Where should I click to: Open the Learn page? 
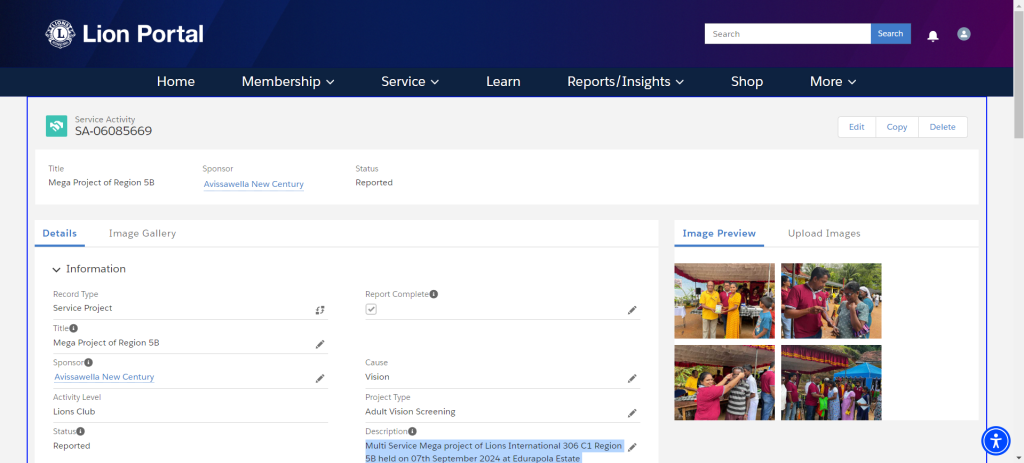503,82
